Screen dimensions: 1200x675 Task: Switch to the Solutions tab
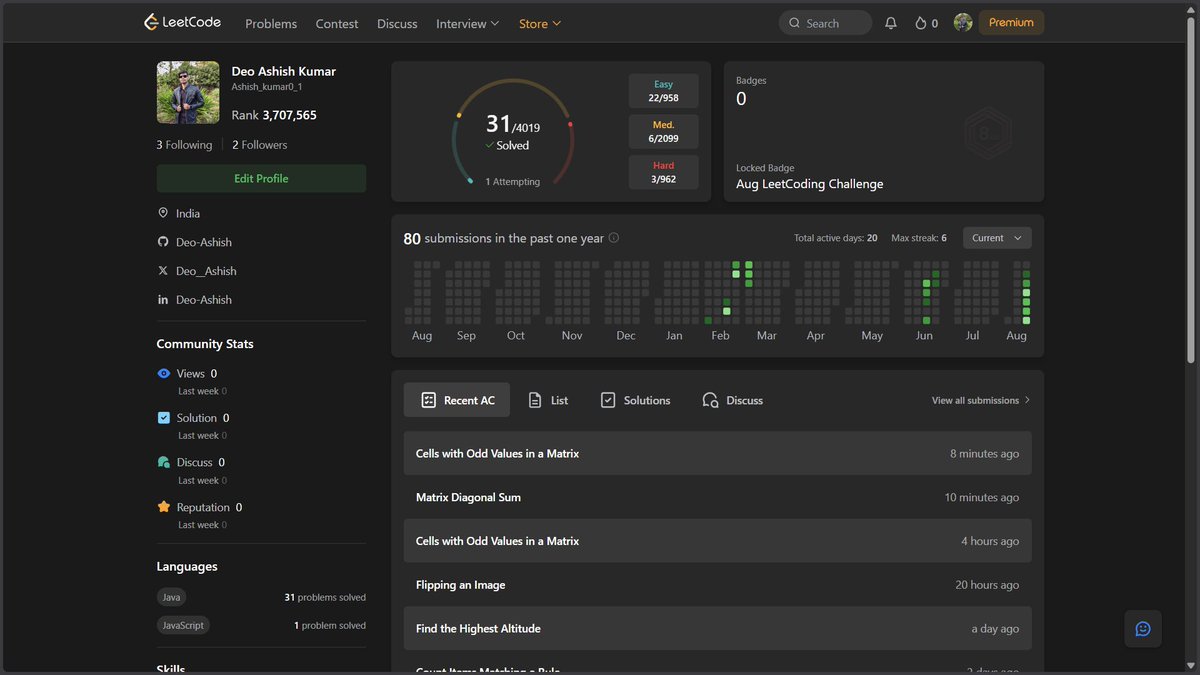pos(635,400)
